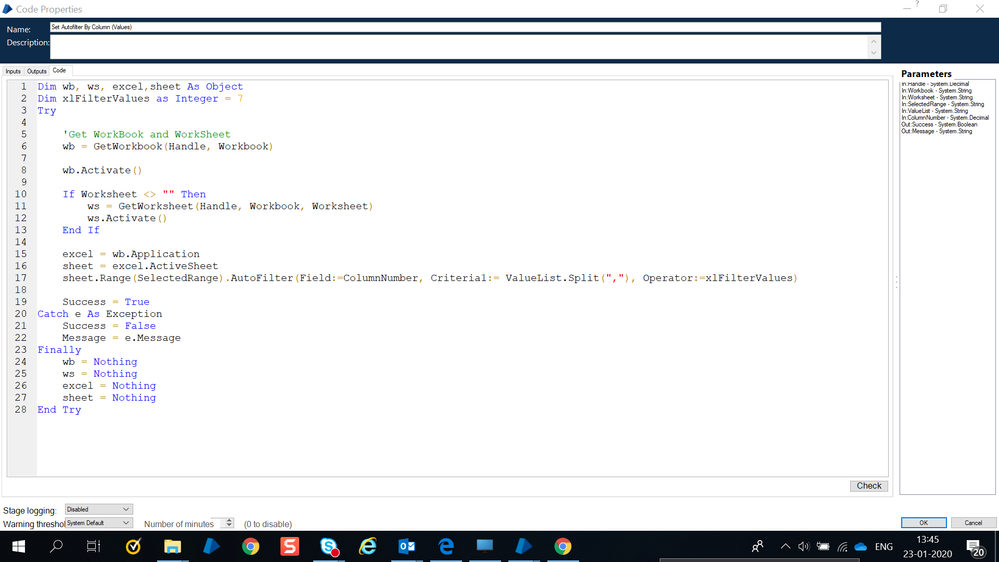Click the Cancel button
The height and width of the screenshot is (562, 999).
973,522
